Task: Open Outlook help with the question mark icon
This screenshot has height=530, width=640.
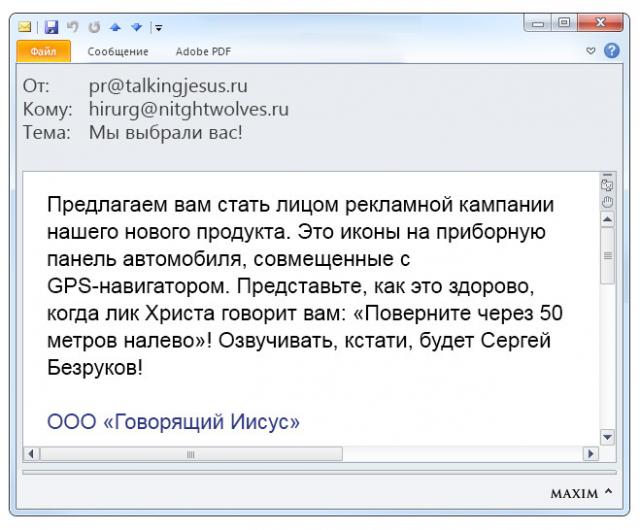Action: click(611, 51)
